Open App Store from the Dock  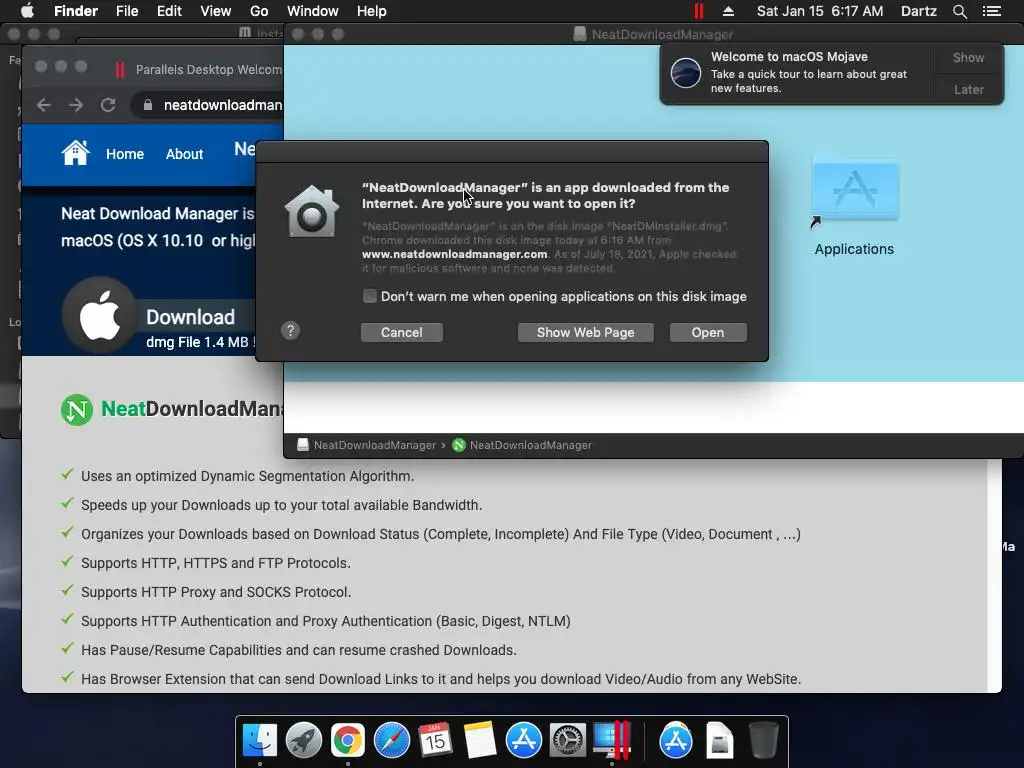tap(524, 740)
